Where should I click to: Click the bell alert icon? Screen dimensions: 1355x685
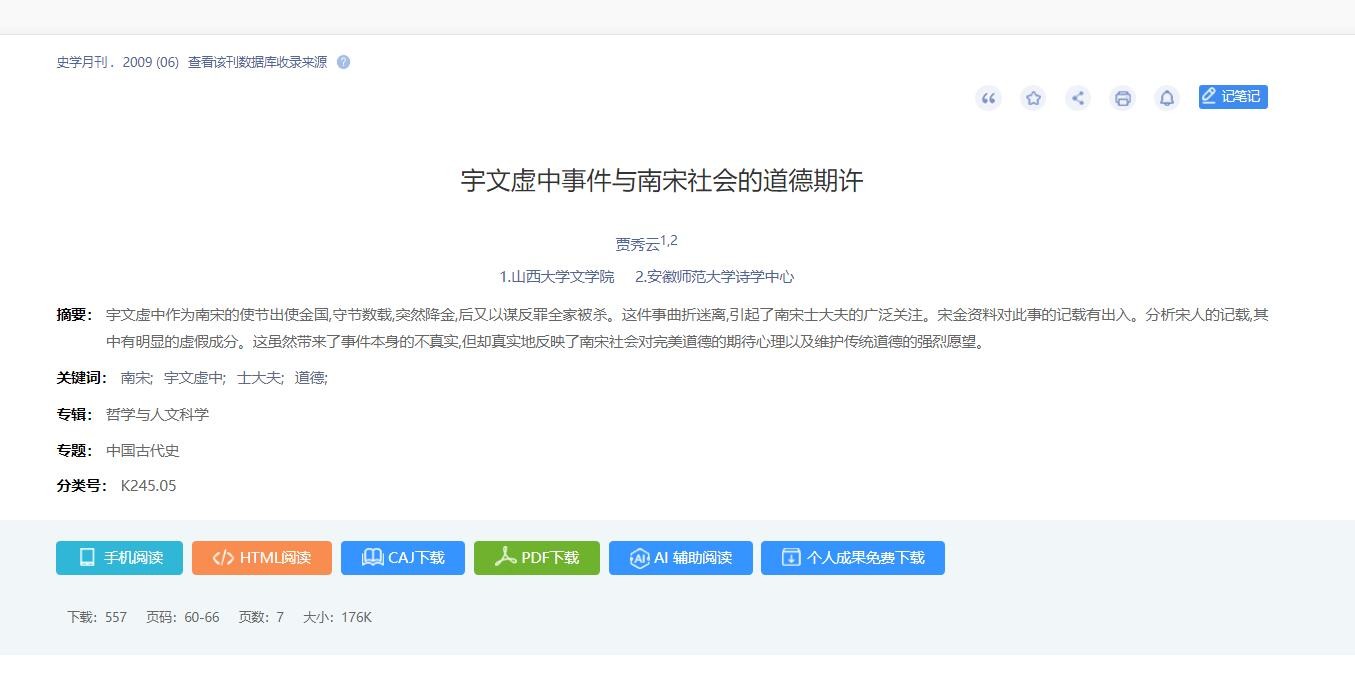pos(1166,98)
